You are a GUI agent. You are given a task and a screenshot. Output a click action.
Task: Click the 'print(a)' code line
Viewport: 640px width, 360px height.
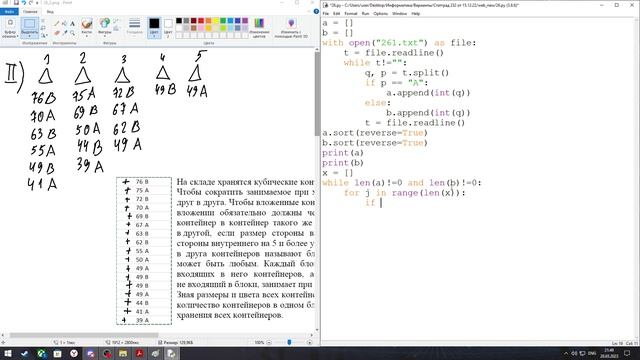[x=342, y=153]
